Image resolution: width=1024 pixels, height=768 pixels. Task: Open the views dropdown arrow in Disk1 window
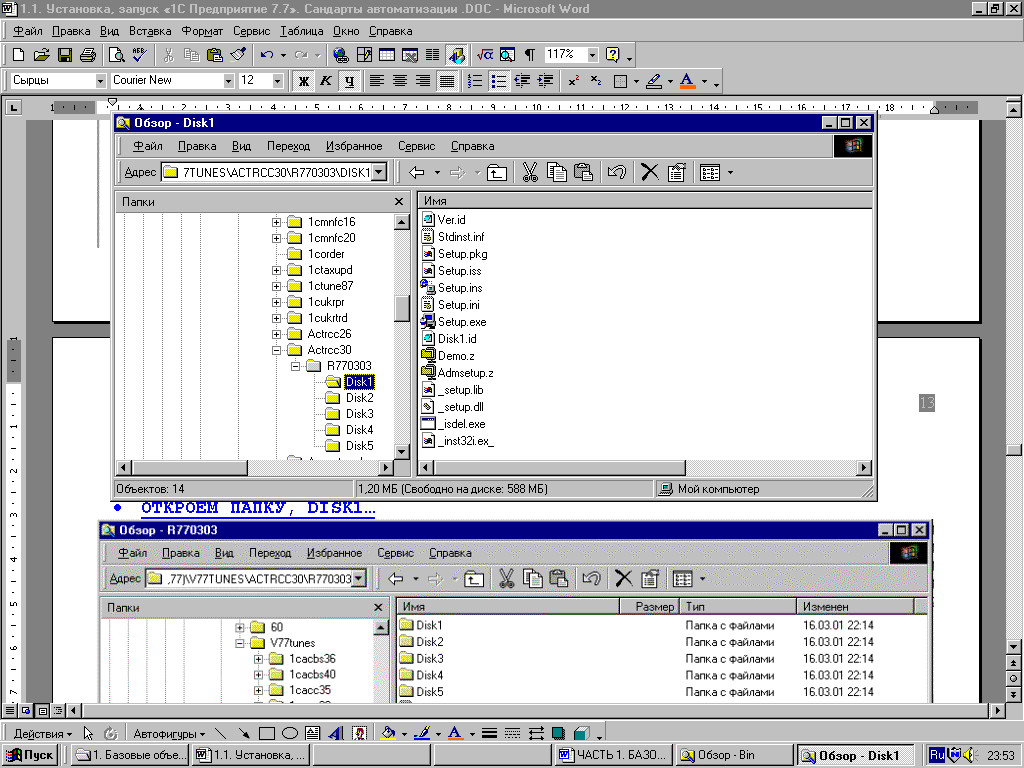coord(730,172)
